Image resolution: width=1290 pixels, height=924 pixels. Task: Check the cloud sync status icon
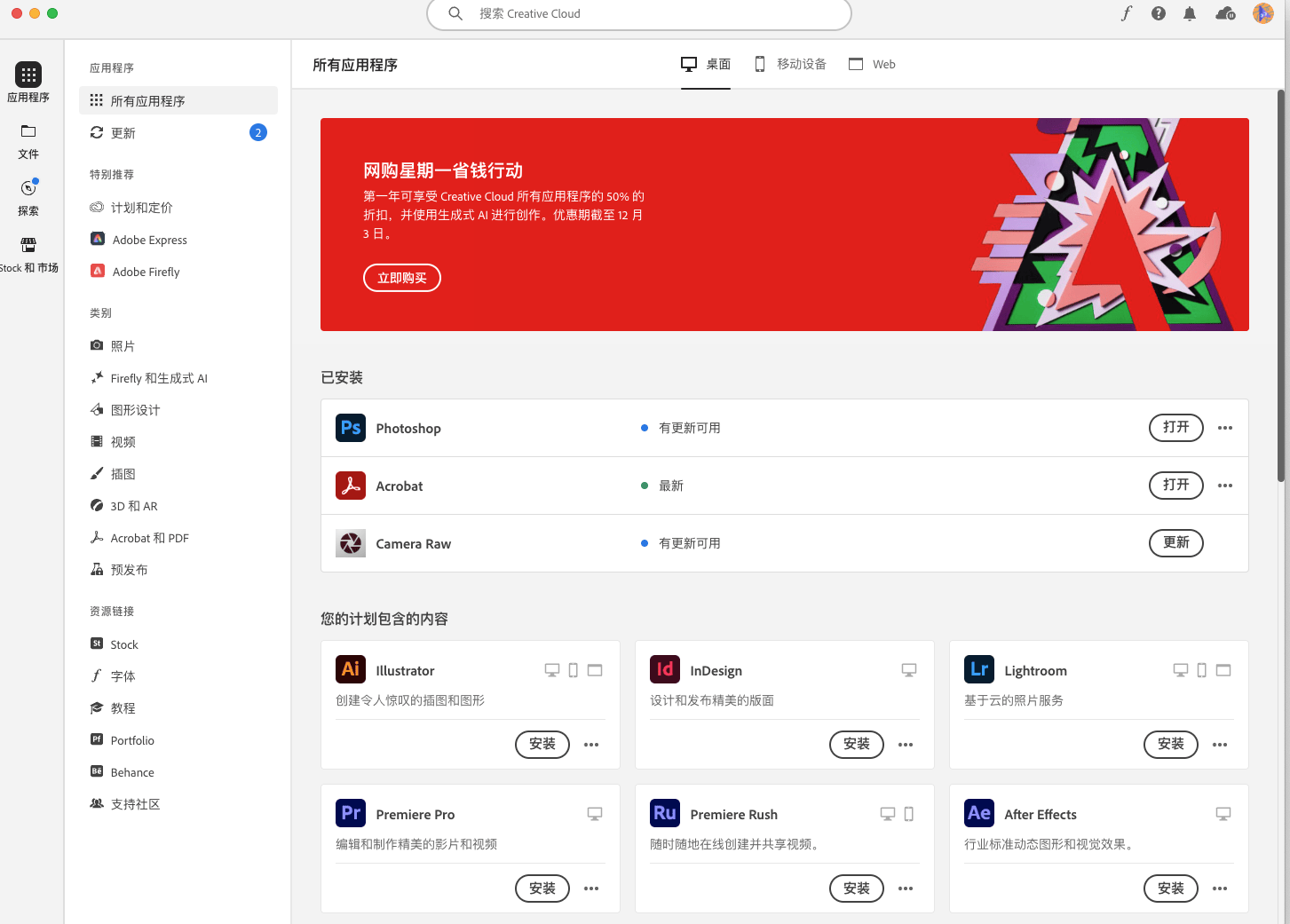[1225, 13]
